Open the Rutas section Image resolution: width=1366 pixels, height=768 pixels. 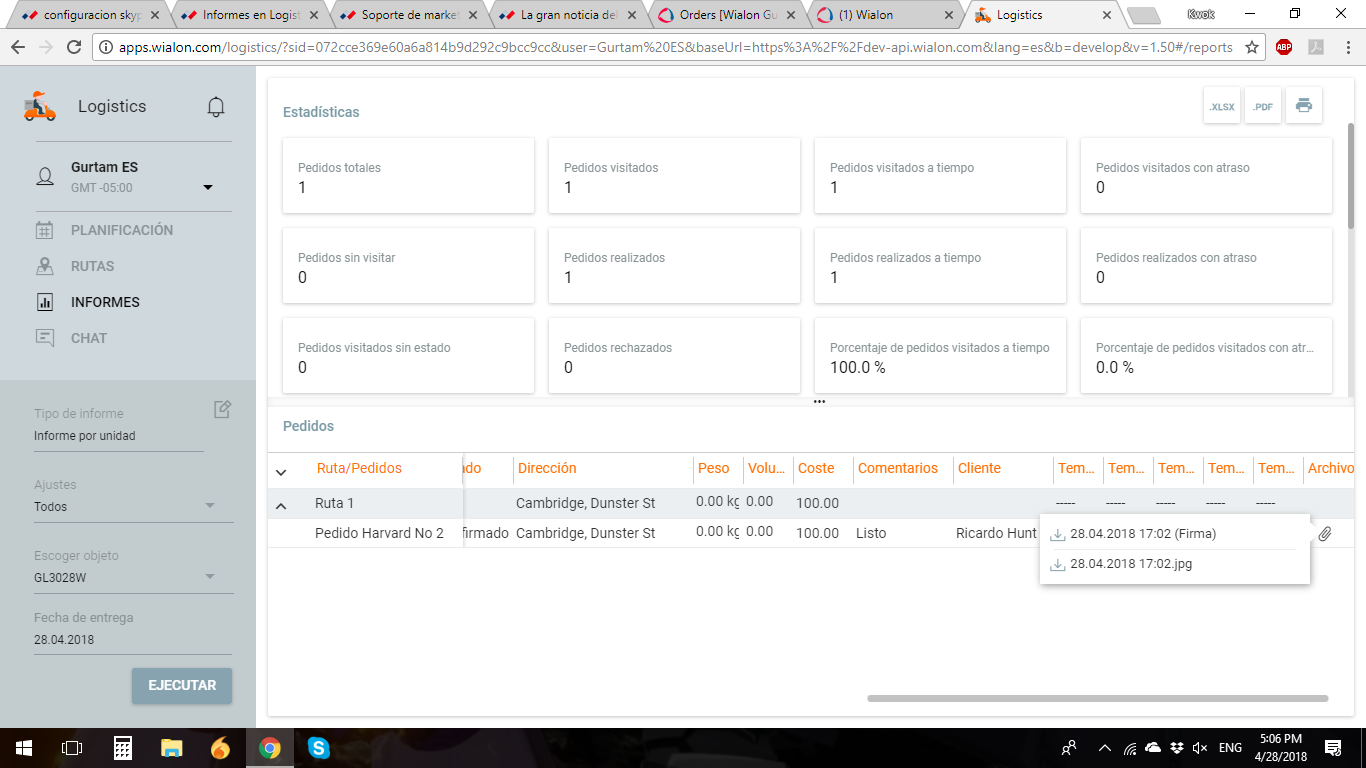[x=92, y=266]
